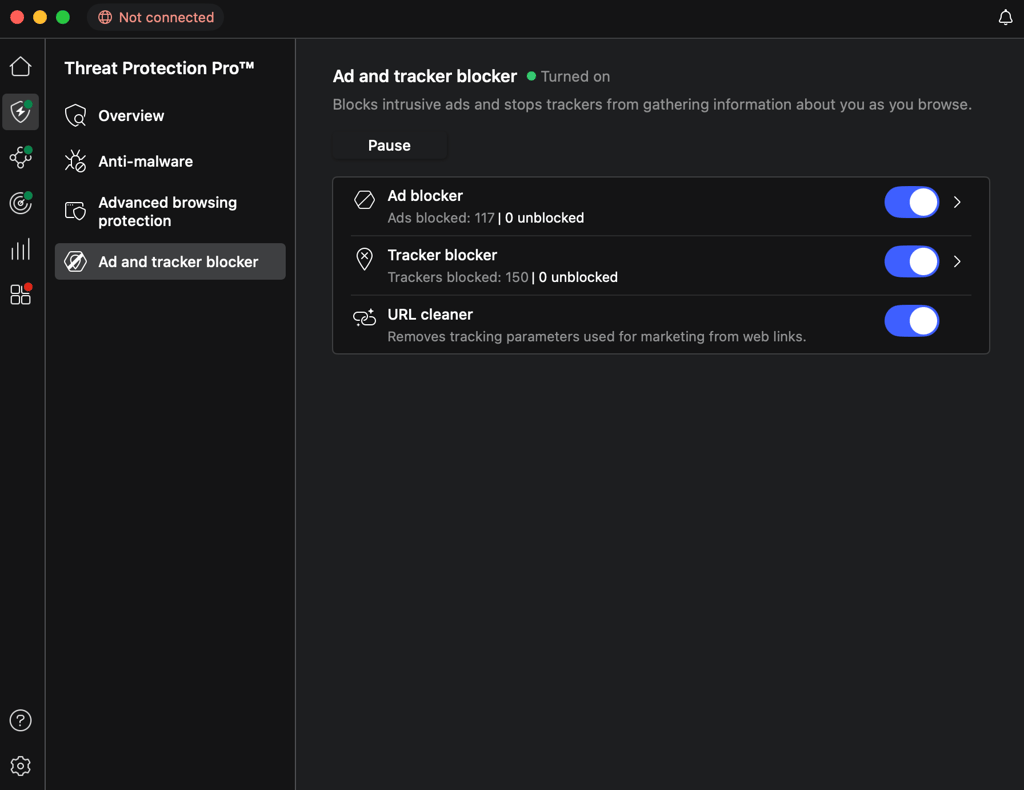
Task: Open the statistics bars icon
Action: (x=20, y=249)
